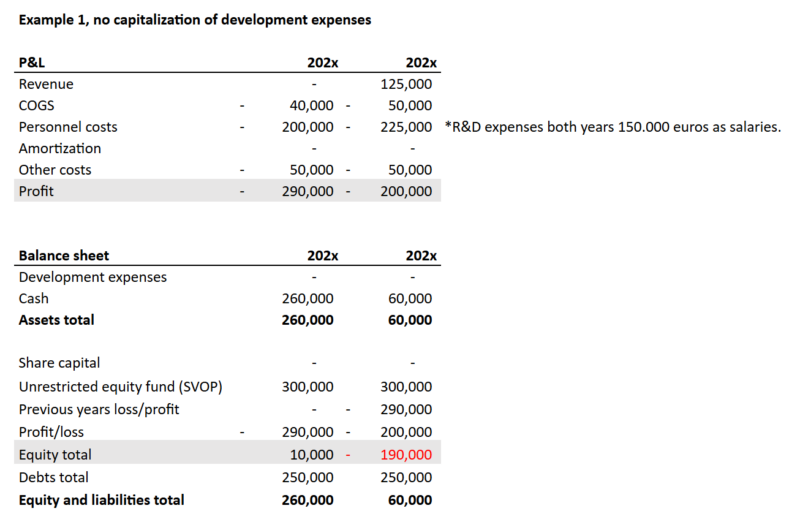
Task: Select the Other costs row label
Action: [56, 170]
